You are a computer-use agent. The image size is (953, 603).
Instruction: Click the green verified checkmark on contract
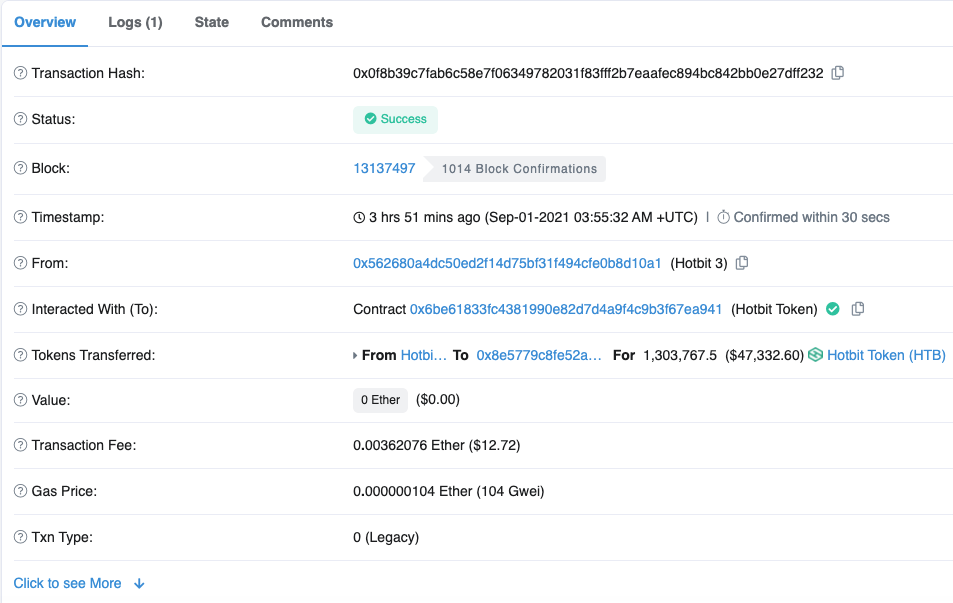point(832,309)
